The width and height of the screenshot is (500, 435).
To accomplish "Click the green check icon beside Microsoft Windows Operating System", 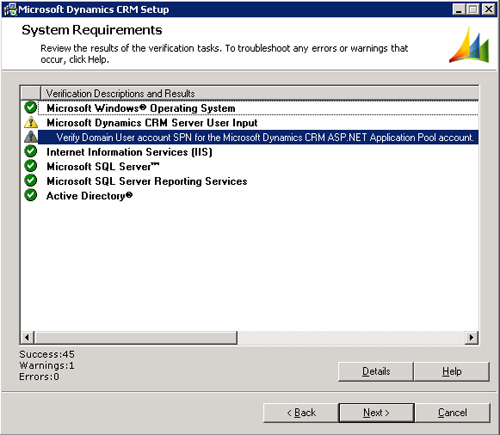I will [31, 108].
